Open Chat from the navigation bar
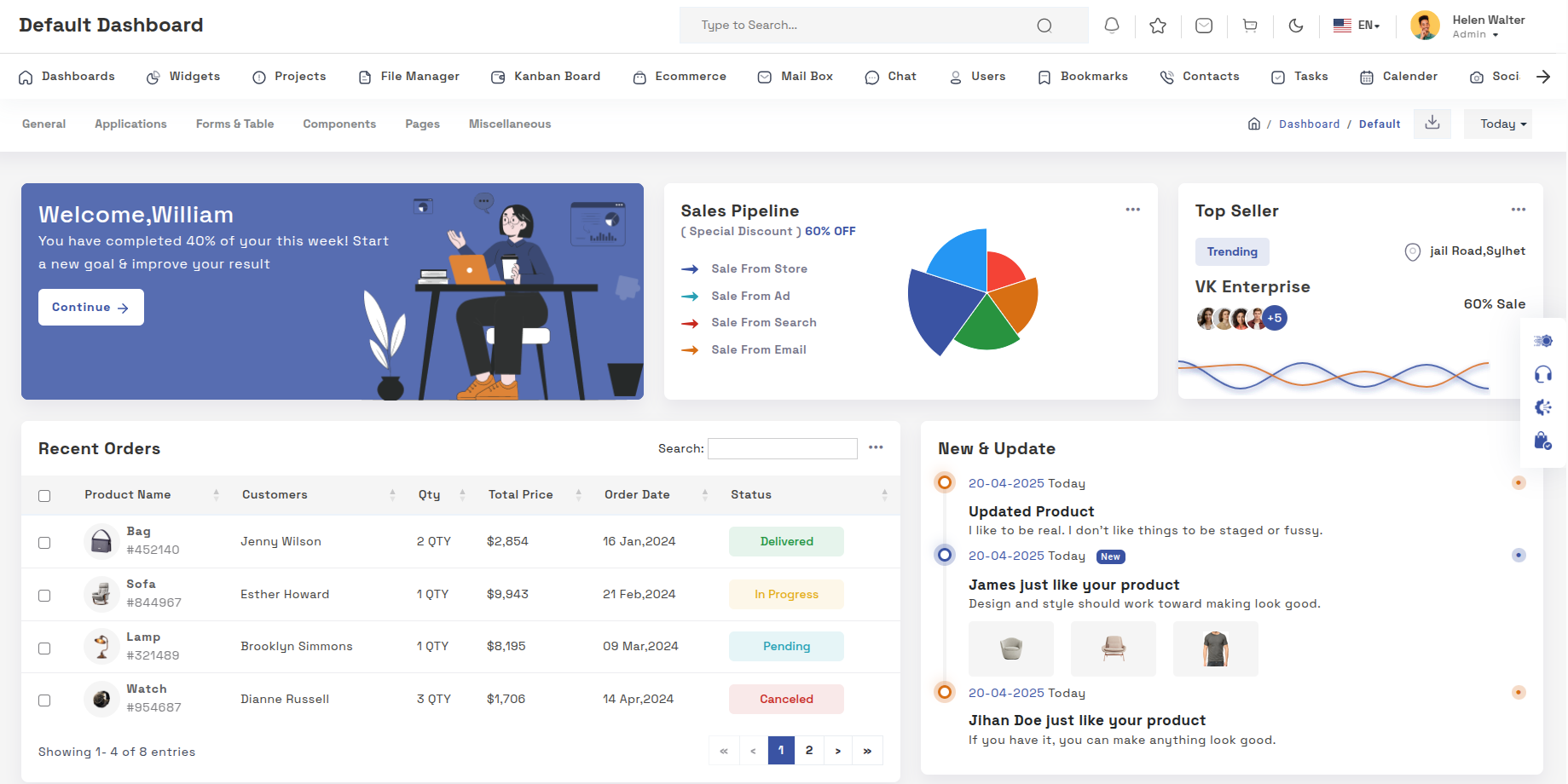The image size is (1568, 784). click(891, 77)
